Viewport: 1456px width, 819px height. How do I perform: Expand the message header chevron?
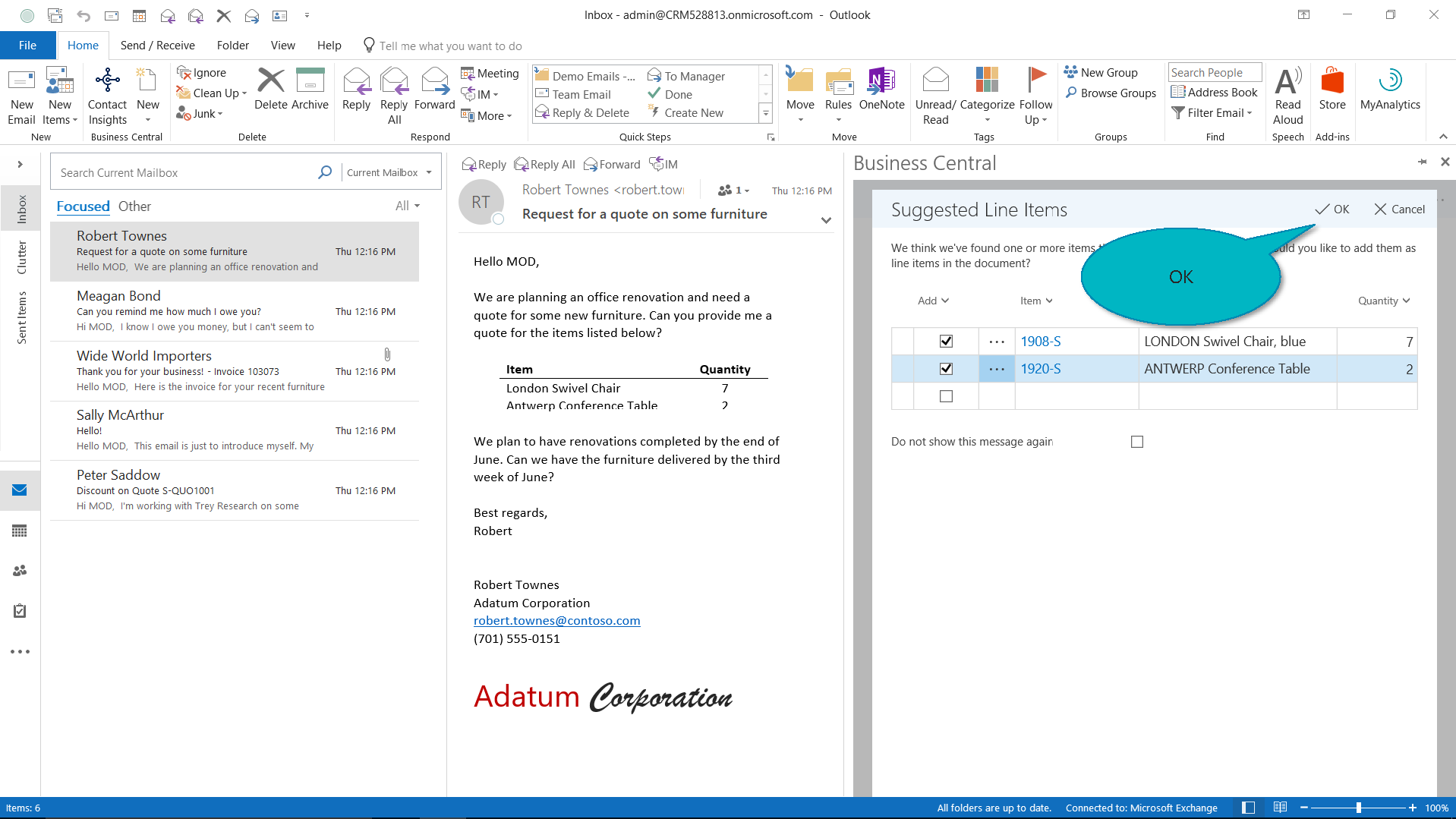coord(826,221)
